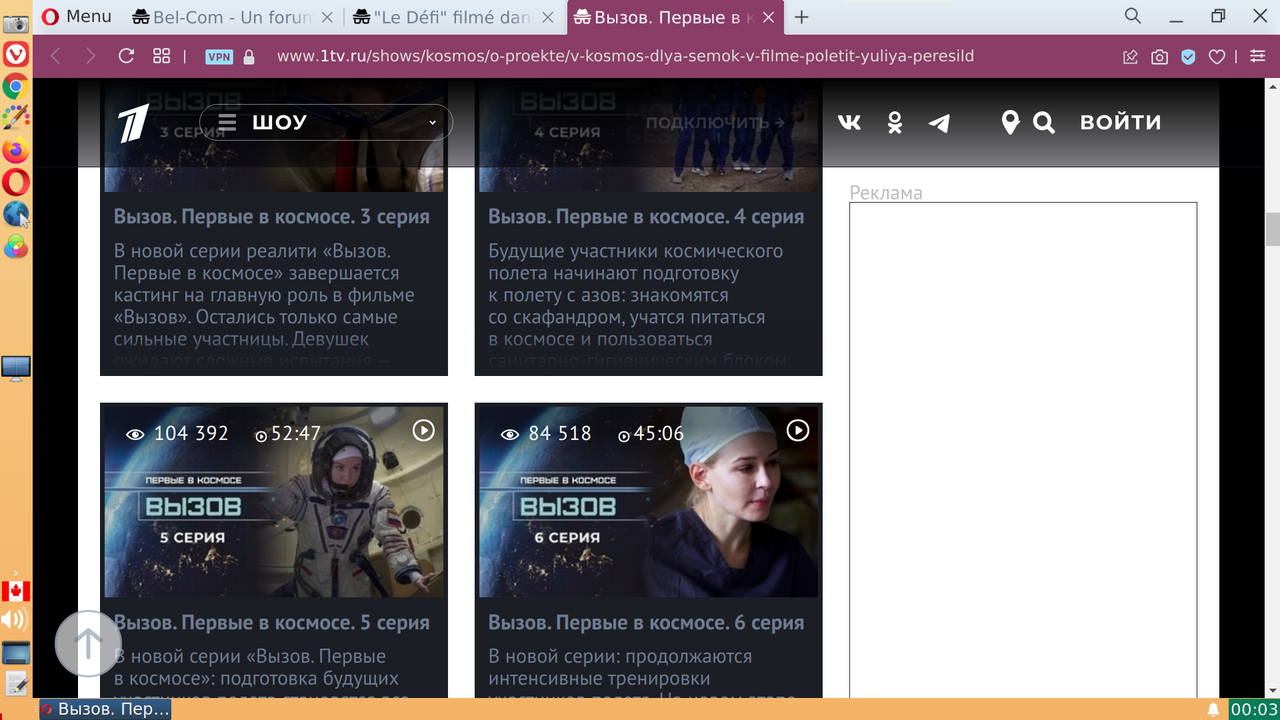Image resolution: width=1280 pixels, height=720 pixels.
Task: Launch Vivaldi browser from dock
Action: tap(16, 54)
